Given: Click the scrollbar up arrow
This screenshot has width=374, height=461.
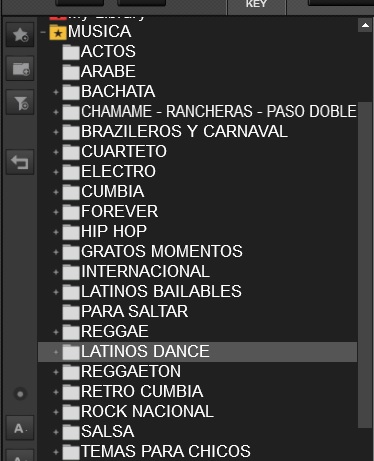Looking at the screenshot, I should (365, 25).
